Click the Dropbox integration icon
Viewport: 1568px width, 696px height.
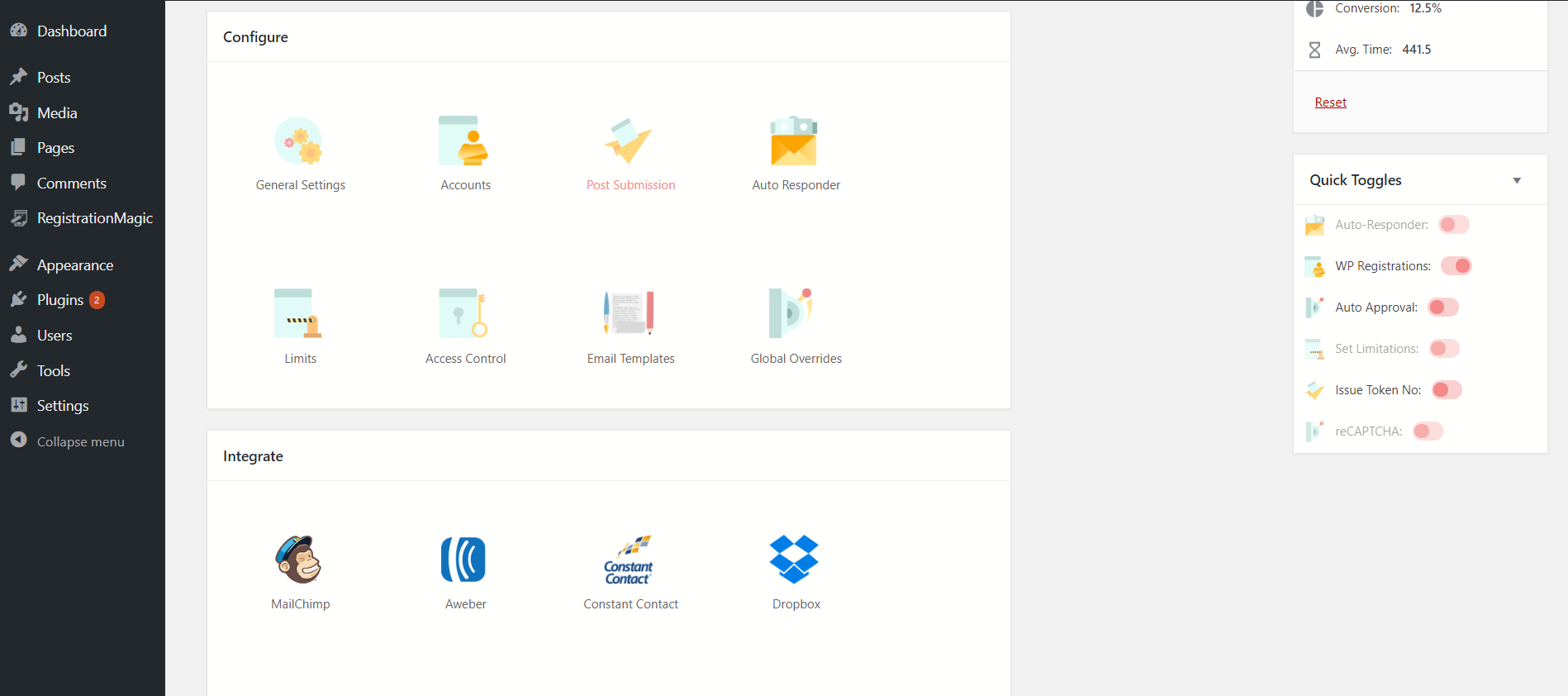[x=794, y=560]
